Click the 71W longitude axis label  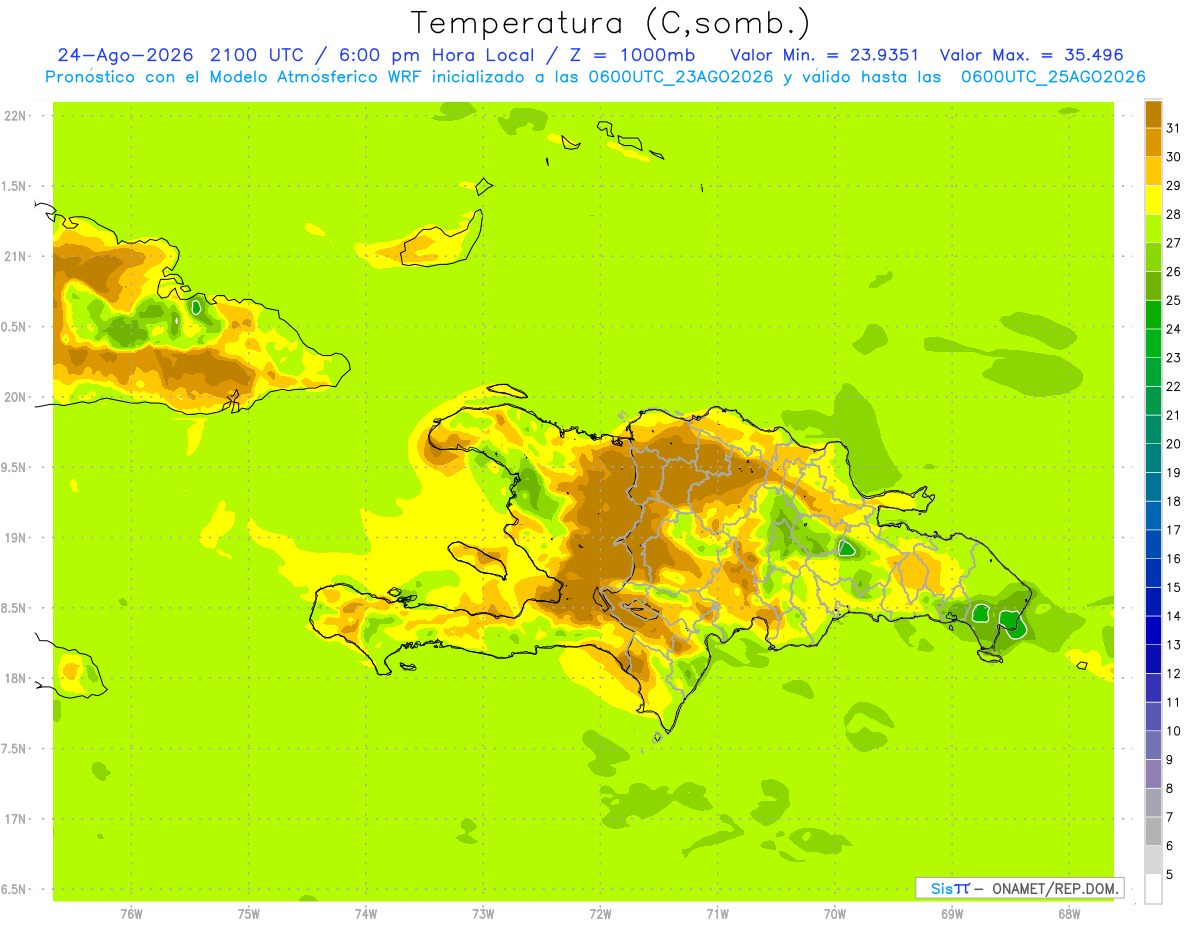tap(717, 913)
